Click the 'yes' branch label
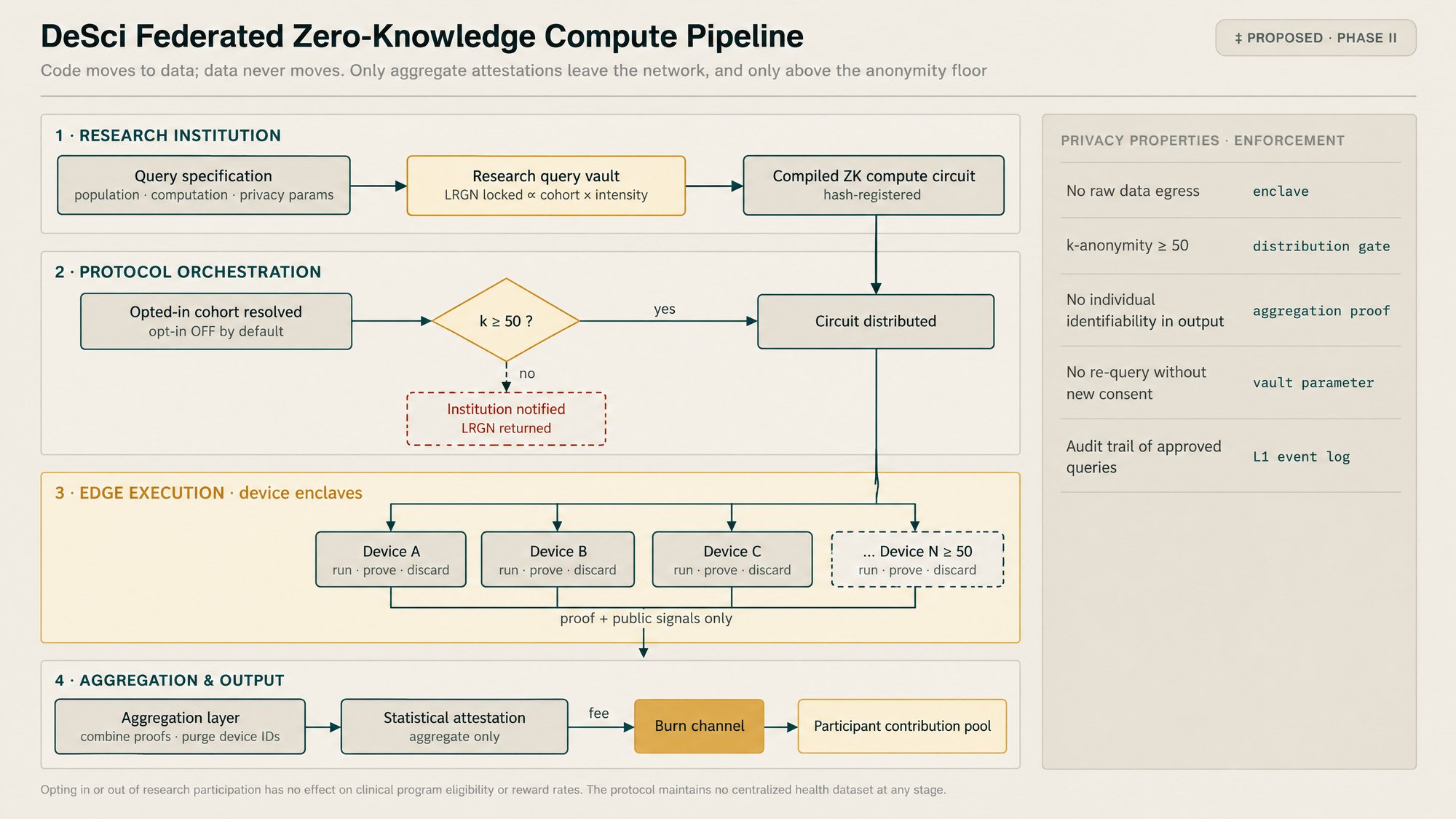The image size is (1456, 819). [665, 309]
